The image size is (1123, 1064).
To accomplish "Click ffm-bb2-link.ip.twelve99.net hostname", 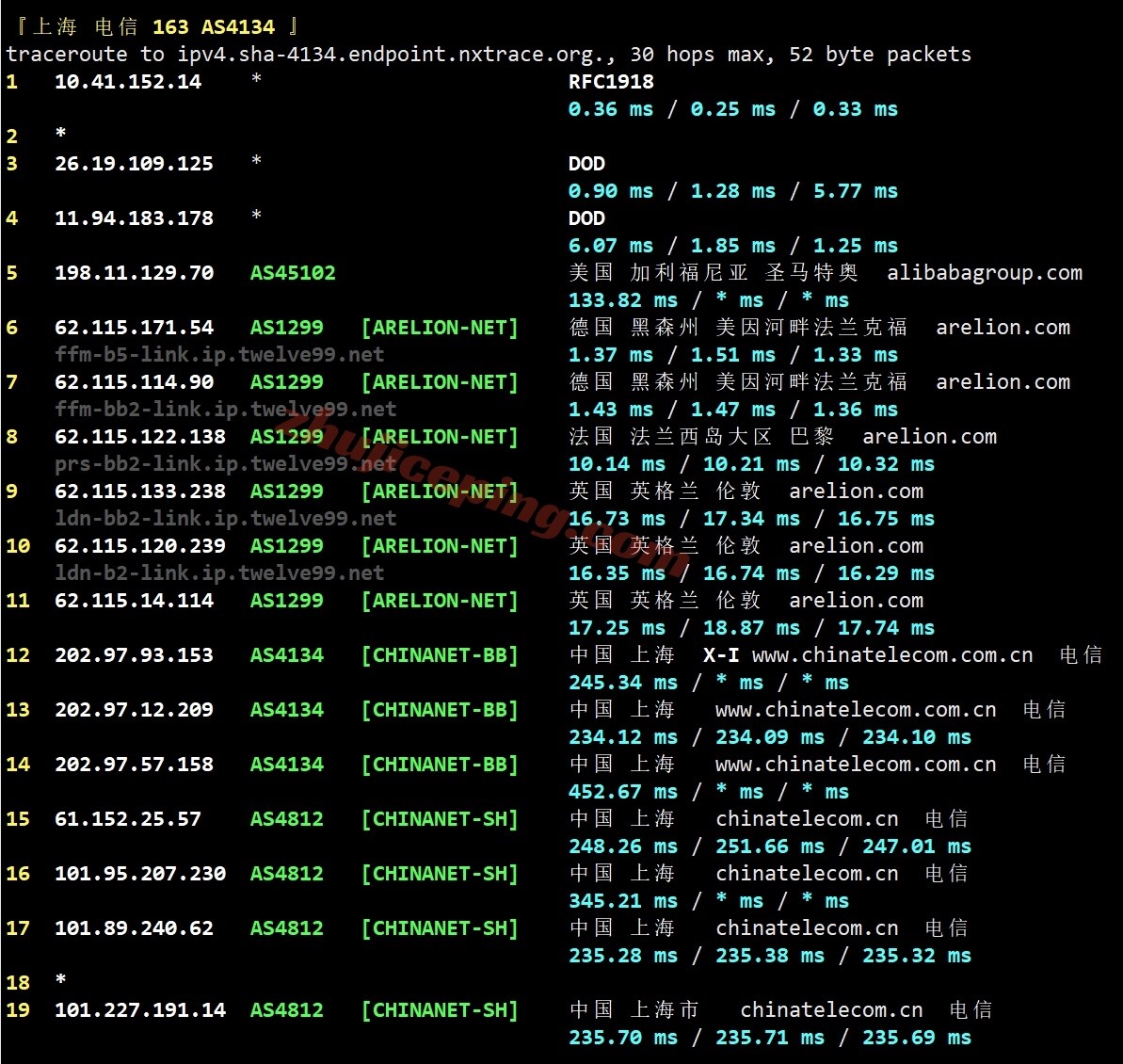I will coord(226,409).
